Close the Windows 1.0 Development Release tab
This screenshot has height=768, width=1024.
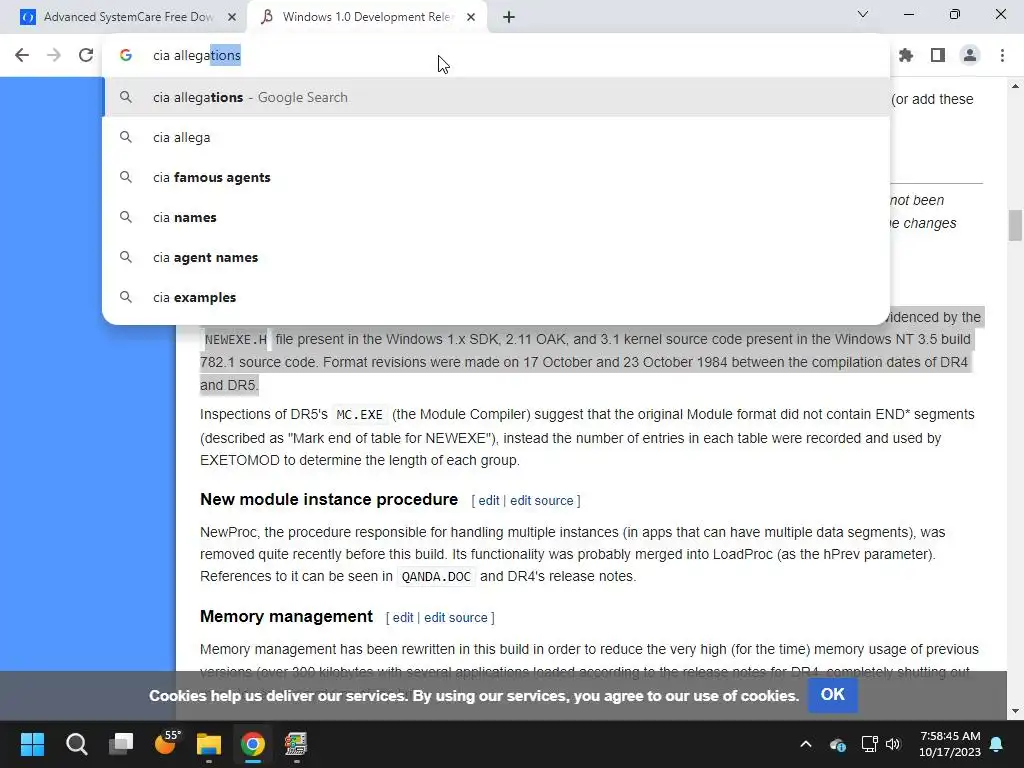coord(471,17)
